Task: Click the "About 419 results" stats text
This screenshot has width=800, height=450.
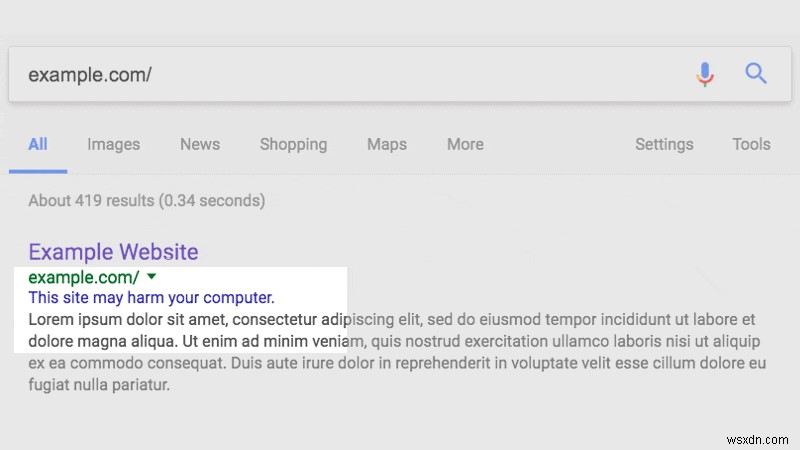Action: (146, 200)
